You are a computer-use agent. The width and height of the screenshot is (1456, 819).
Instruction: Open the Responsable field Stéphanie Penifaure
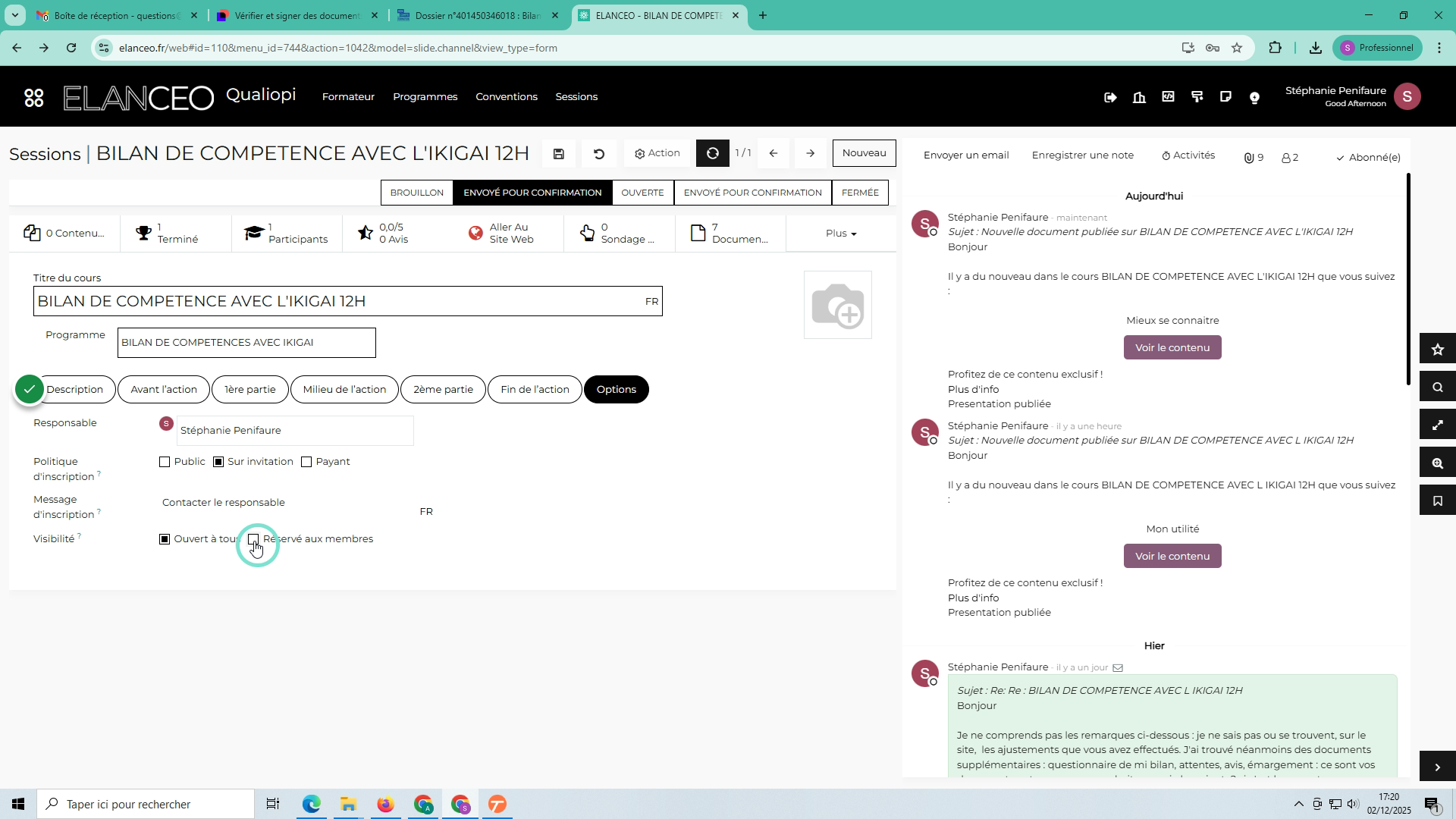point(295,431)
